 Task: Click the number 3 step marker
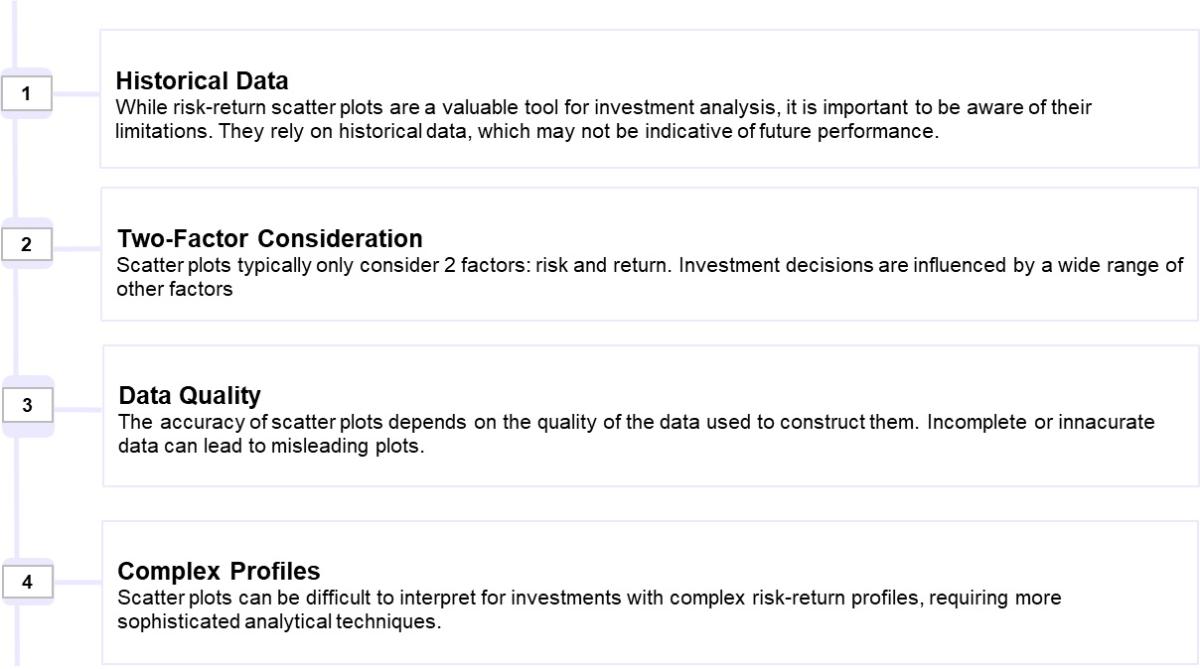point(27,406)
